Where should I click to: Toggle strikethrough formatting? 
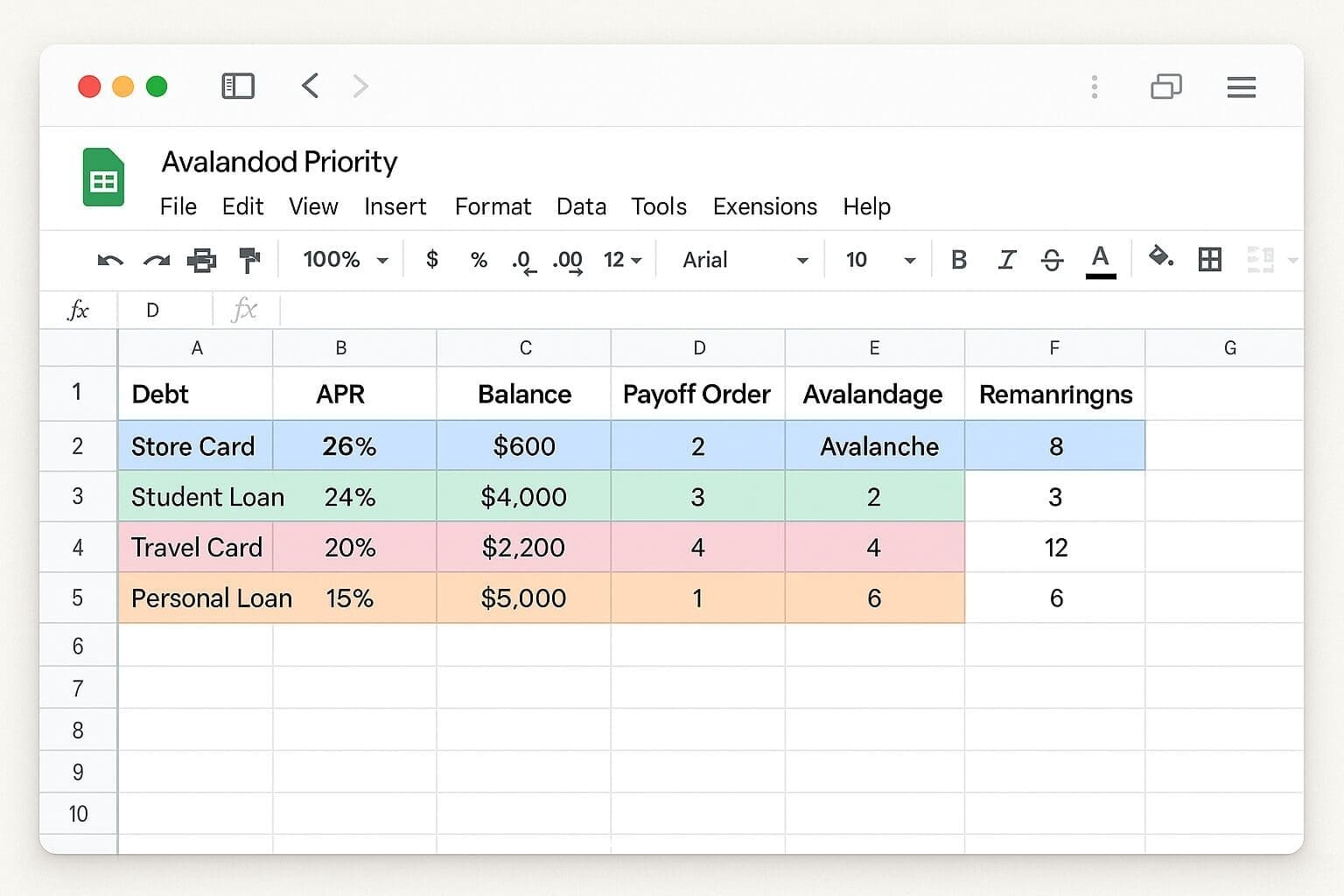[x=1052, y=260]
